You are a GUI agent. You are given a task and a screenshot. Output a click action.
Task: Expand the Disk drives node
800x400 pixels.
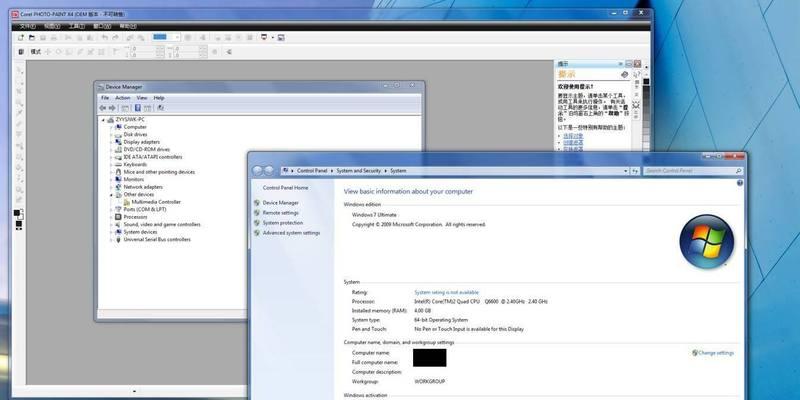coord(111,135)
